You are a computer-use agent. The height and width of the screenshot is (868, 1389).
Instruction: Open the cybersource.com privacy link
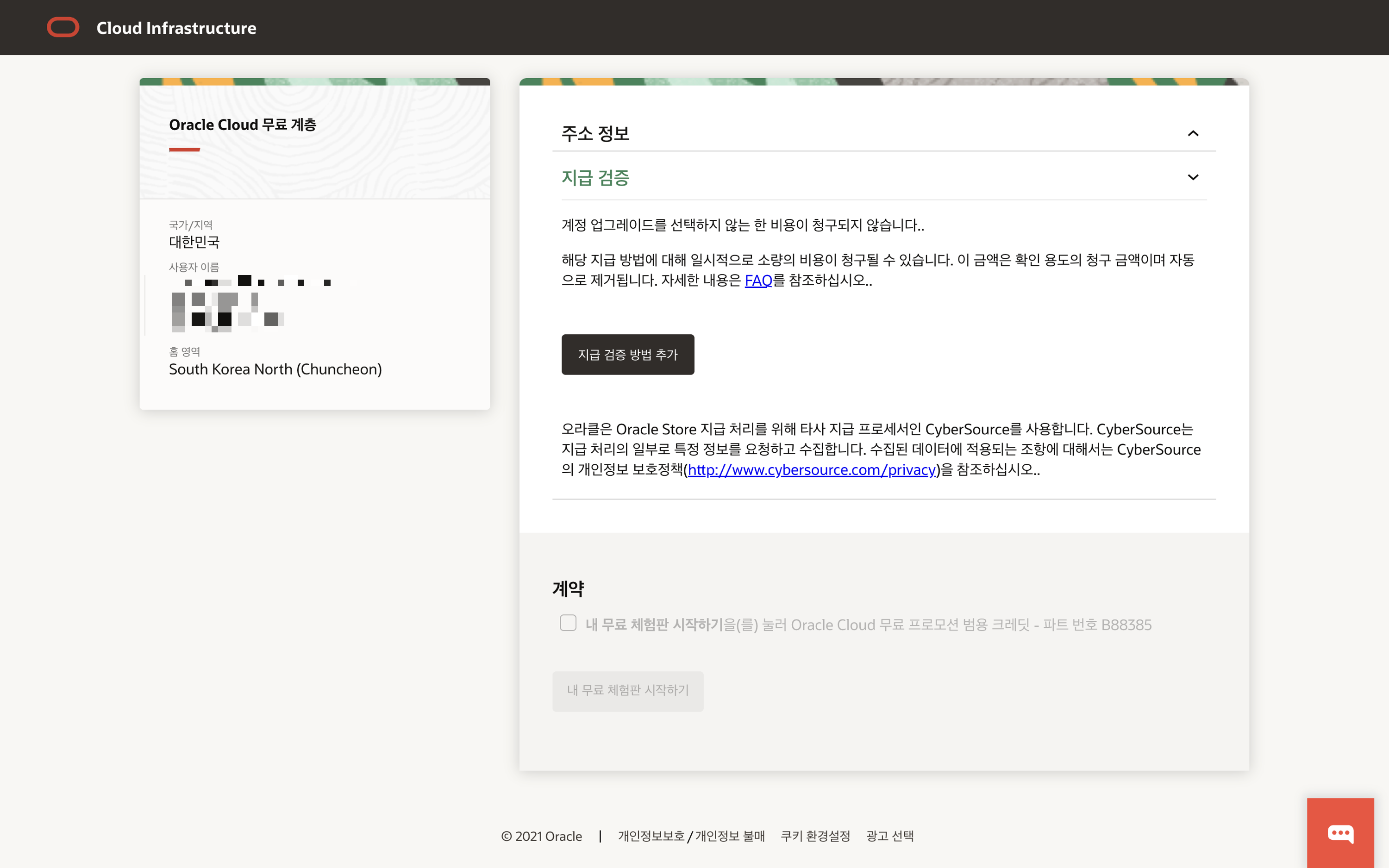pyautogui.click(x=812, y=470)
